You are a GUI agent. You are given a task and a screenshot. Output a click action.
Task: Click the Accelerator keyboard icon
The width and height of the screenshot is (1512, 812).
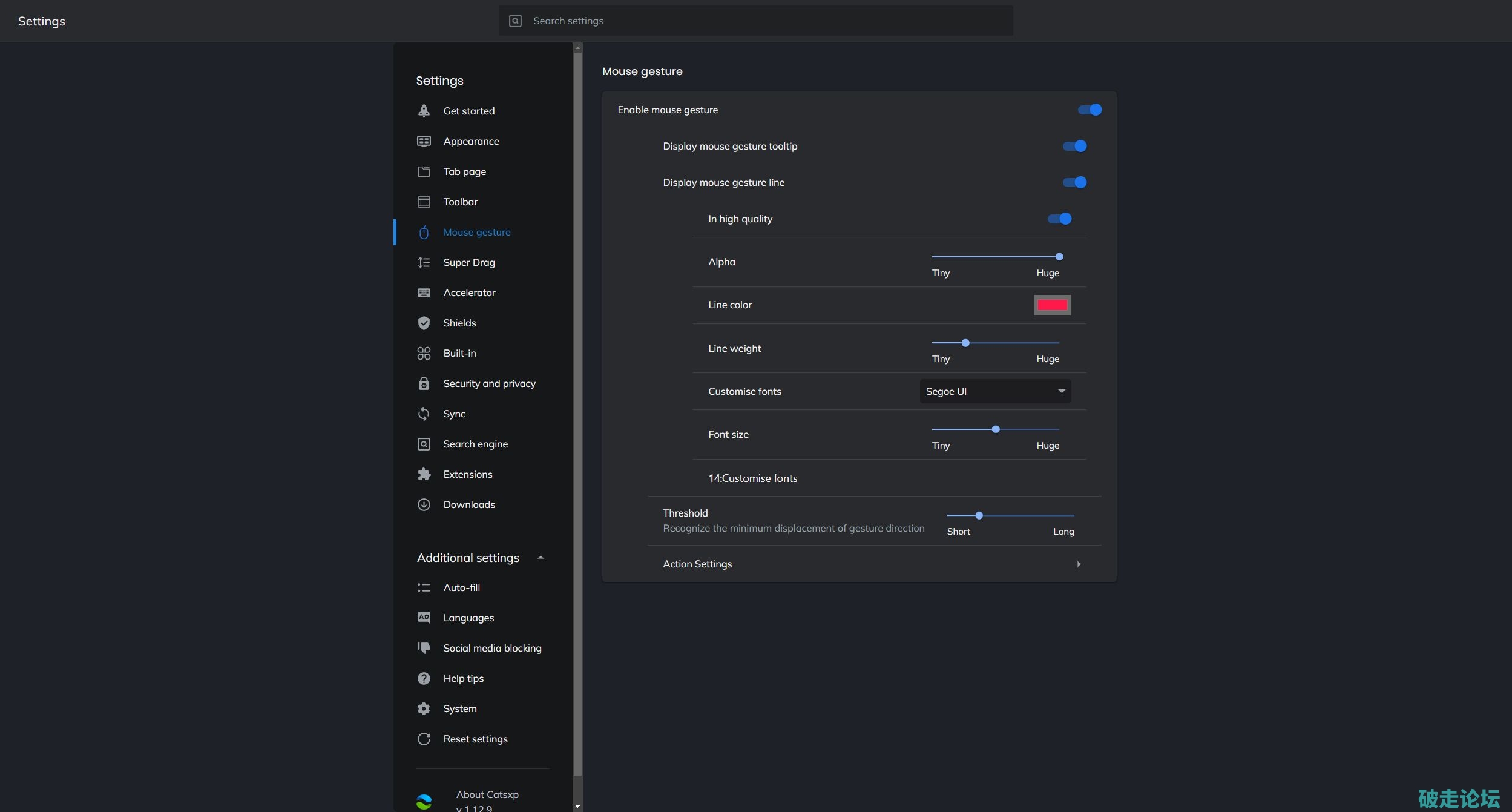[x=424, y=292]
